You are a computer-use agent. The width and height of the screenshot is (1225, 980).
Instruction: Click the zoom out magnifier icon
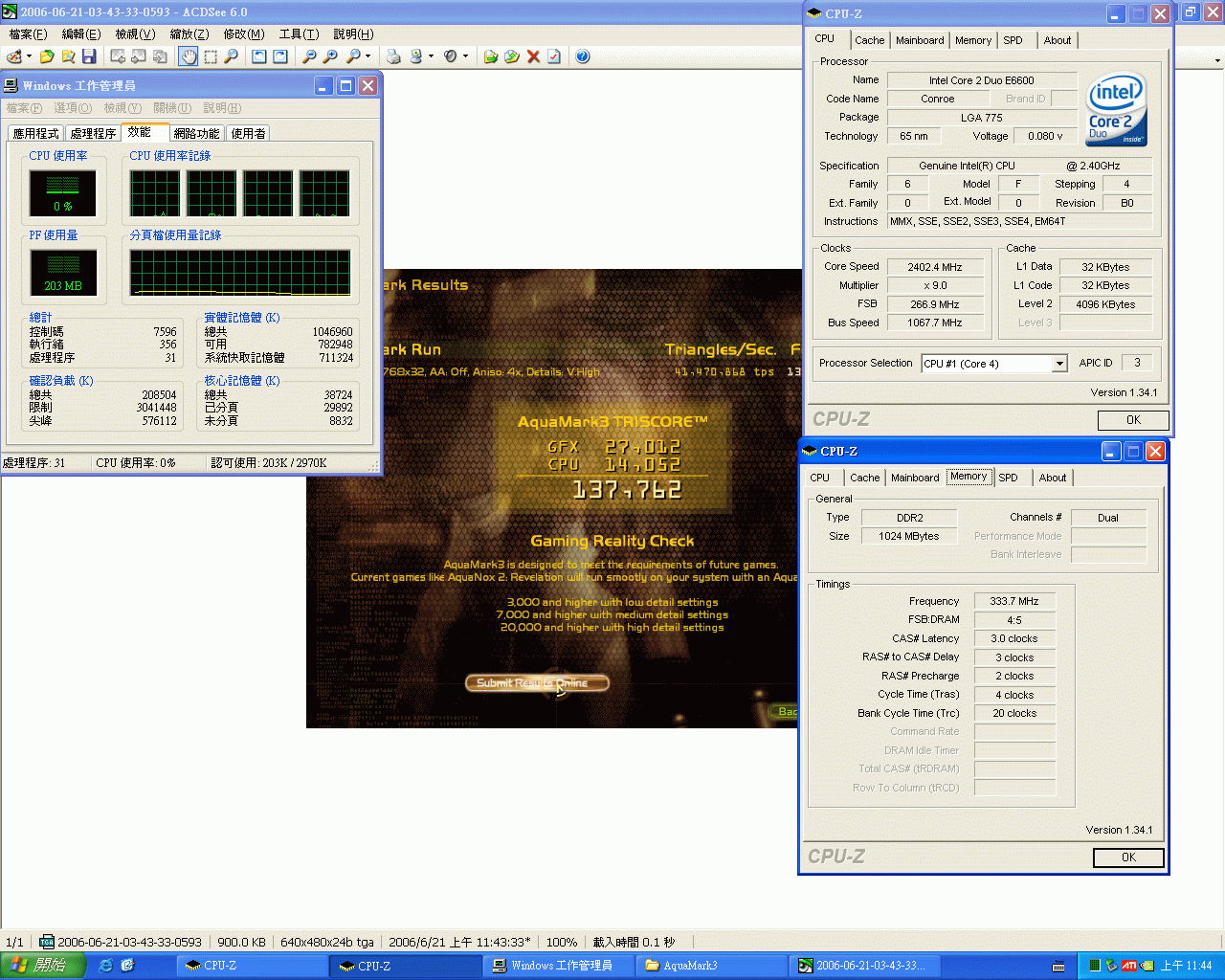[309, 56]
